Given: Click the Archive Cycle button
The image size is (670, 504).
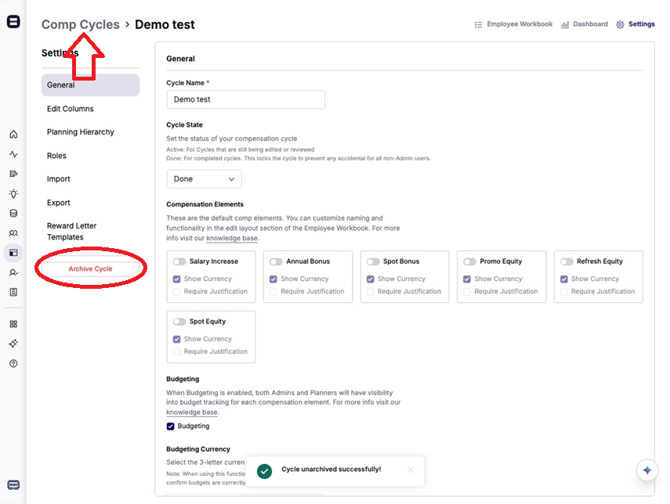Looking at the screenshot, I should click(90, 269).
